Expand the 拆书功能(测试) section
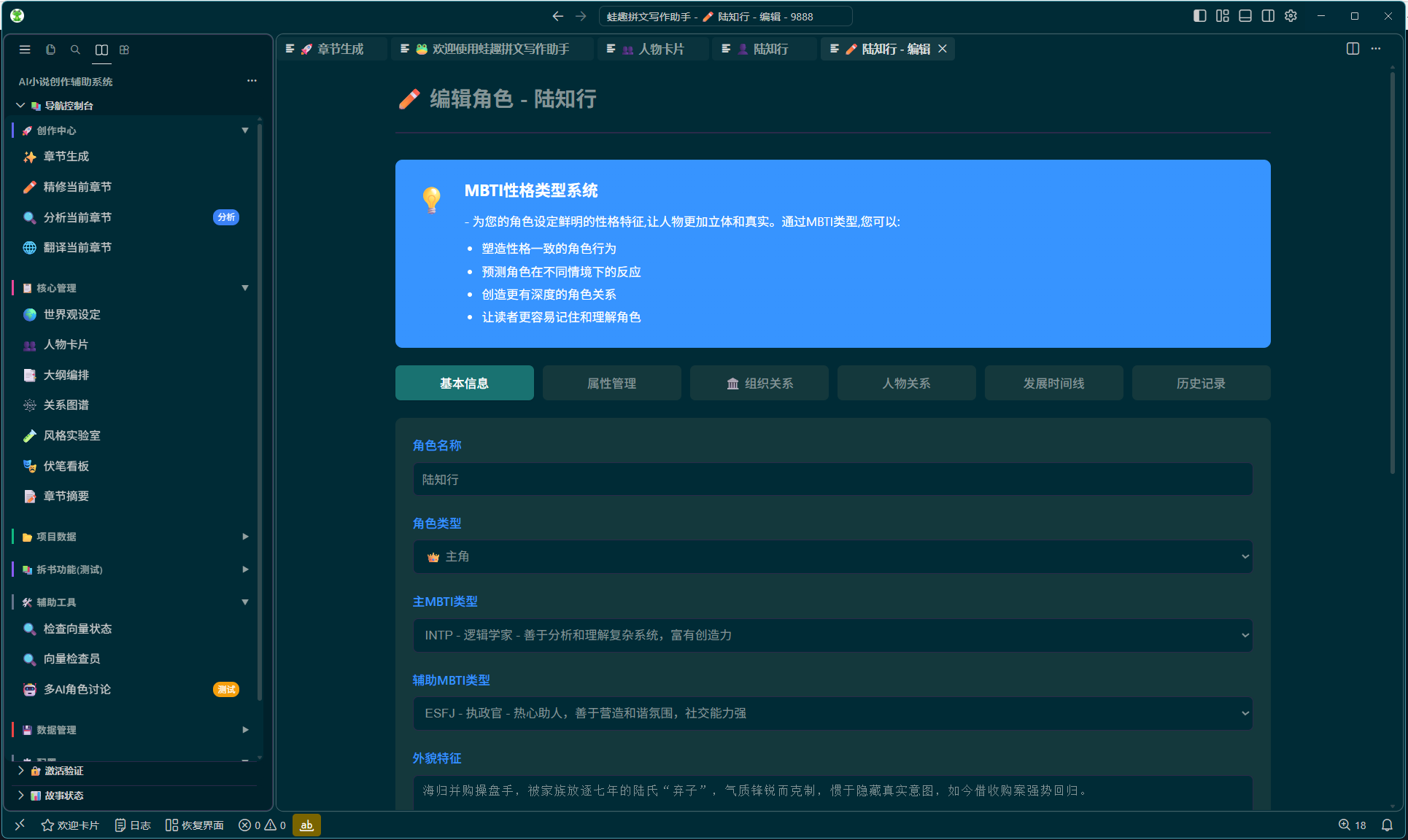1408x840 pixels. click(x=135, y=569)
